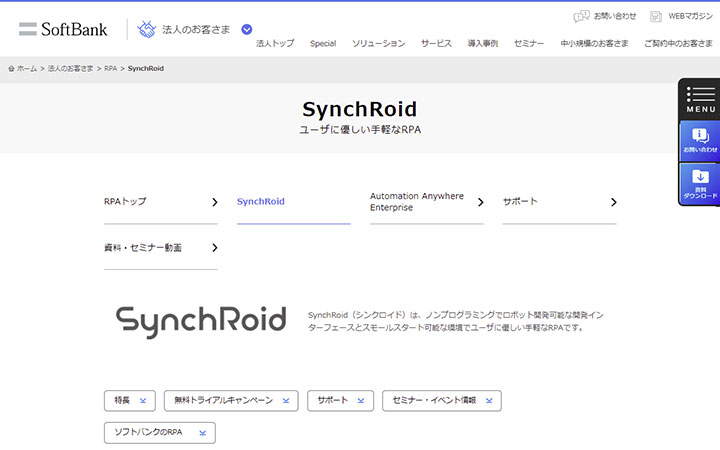This screenshot has width=720, height=450.
Task: Jump to セミナー・イベント情報 section
Action: click(x=442, y=401)
